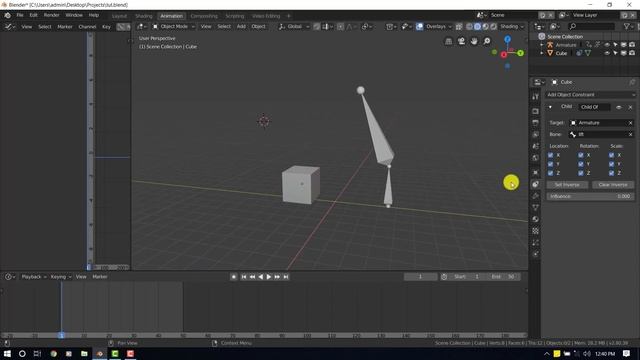Toggle Child Of constraint visibility eye
640x360 pixels.
619,107
